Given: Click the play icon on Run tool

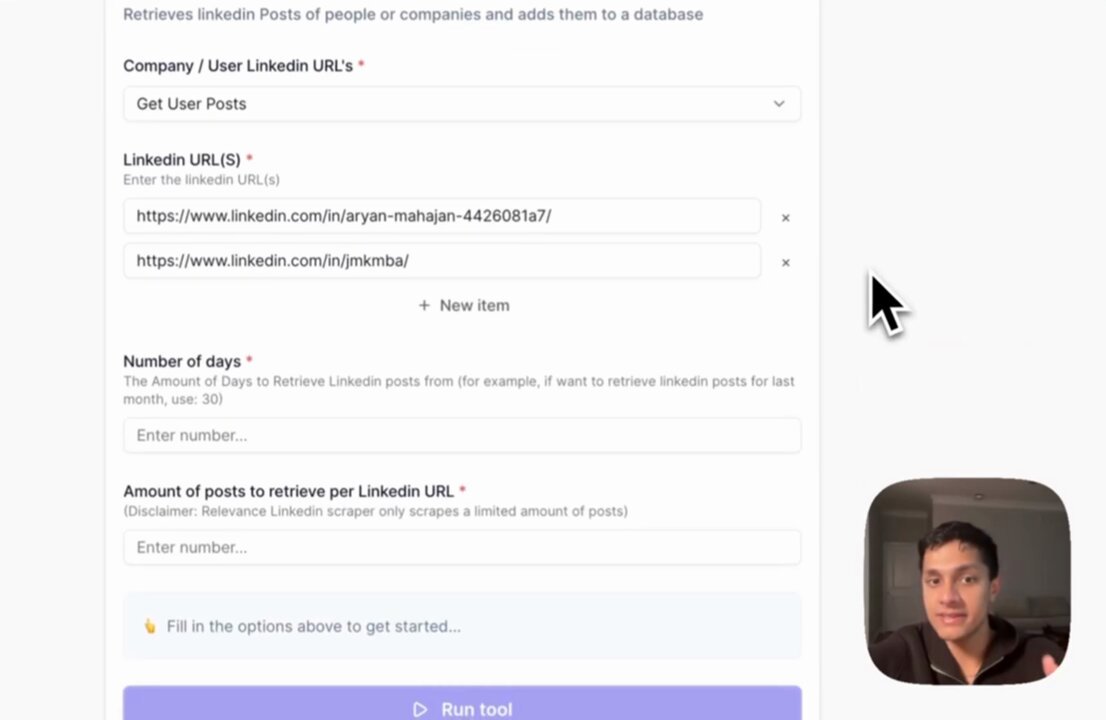Looking at the screenshot, I should tap(420, 709).
